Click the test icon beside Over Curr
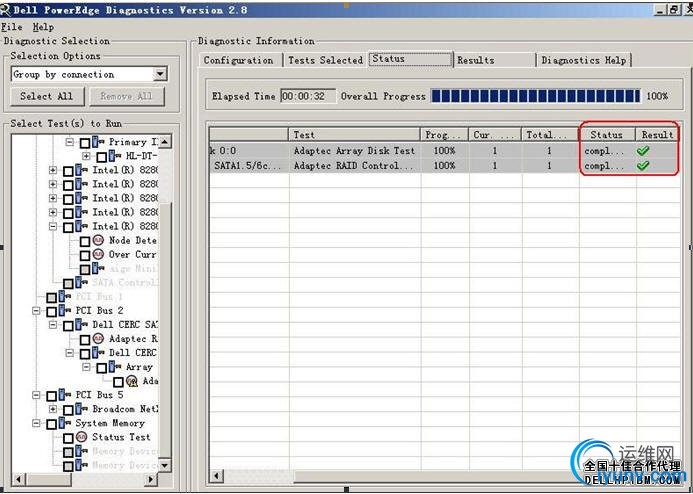 [98, 255]
